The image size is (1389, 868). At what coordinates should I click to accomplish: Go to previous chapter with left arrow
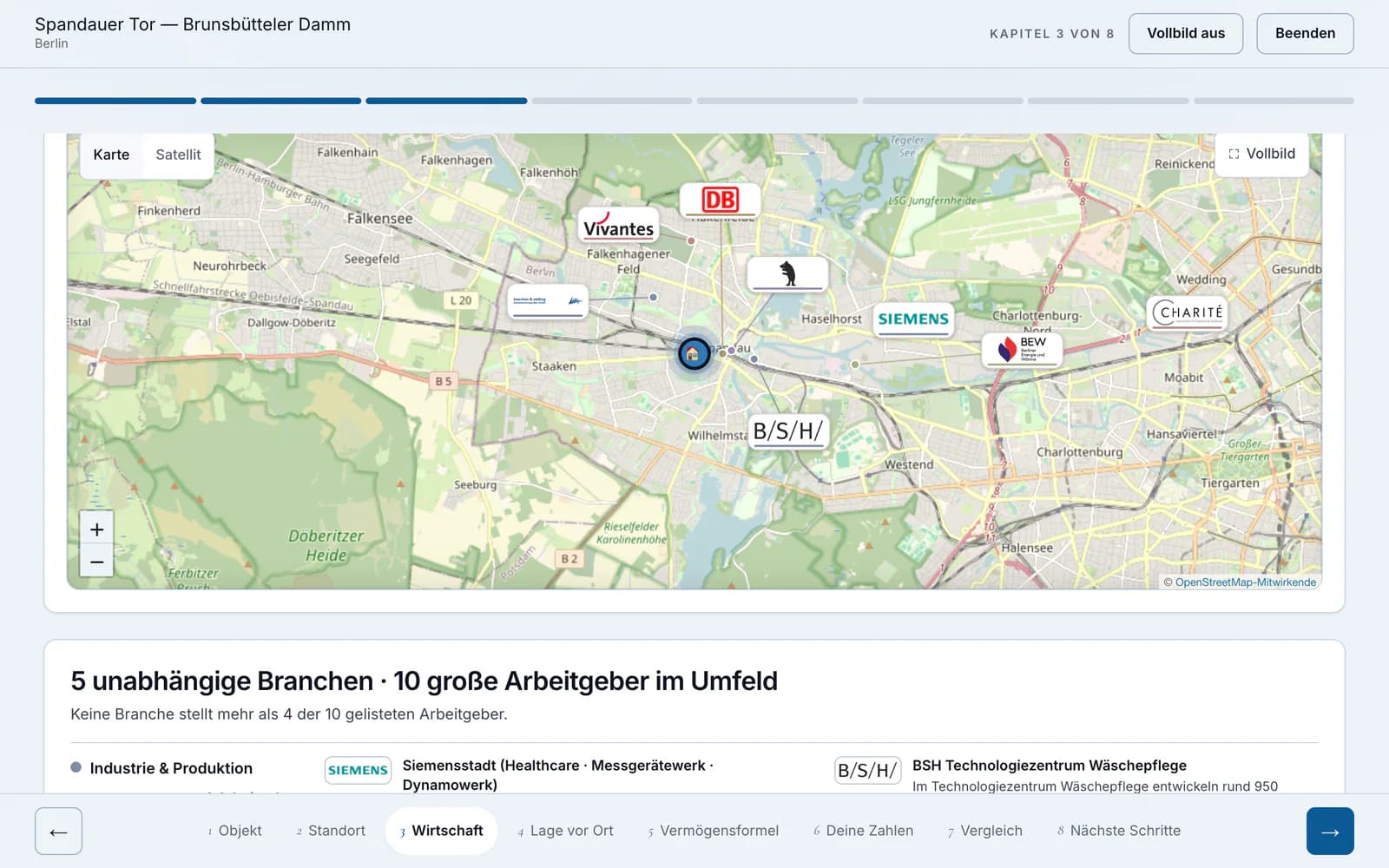pyautogui.click(x=58, y=831)
